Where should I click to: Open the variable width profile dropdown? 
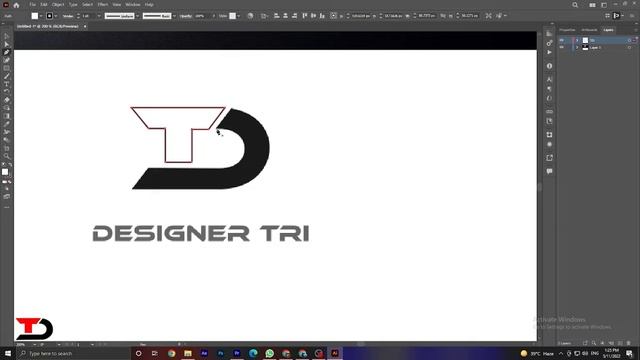(138, 16)
